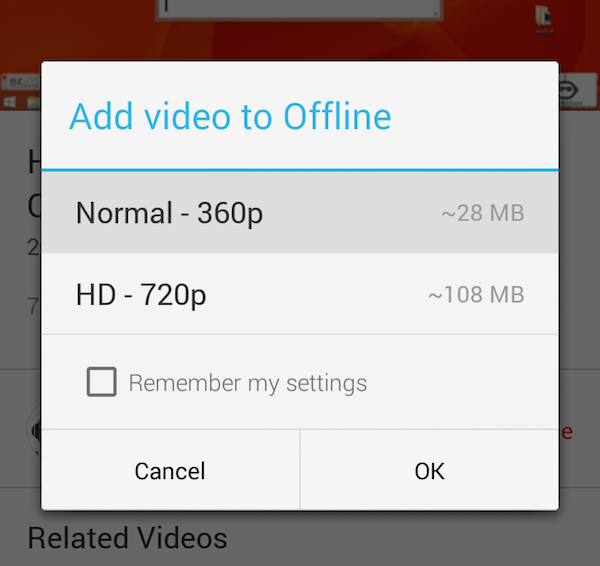Click the partially hidden round icon left of Cancel
The image size is (600, 566).
[34, 431]
